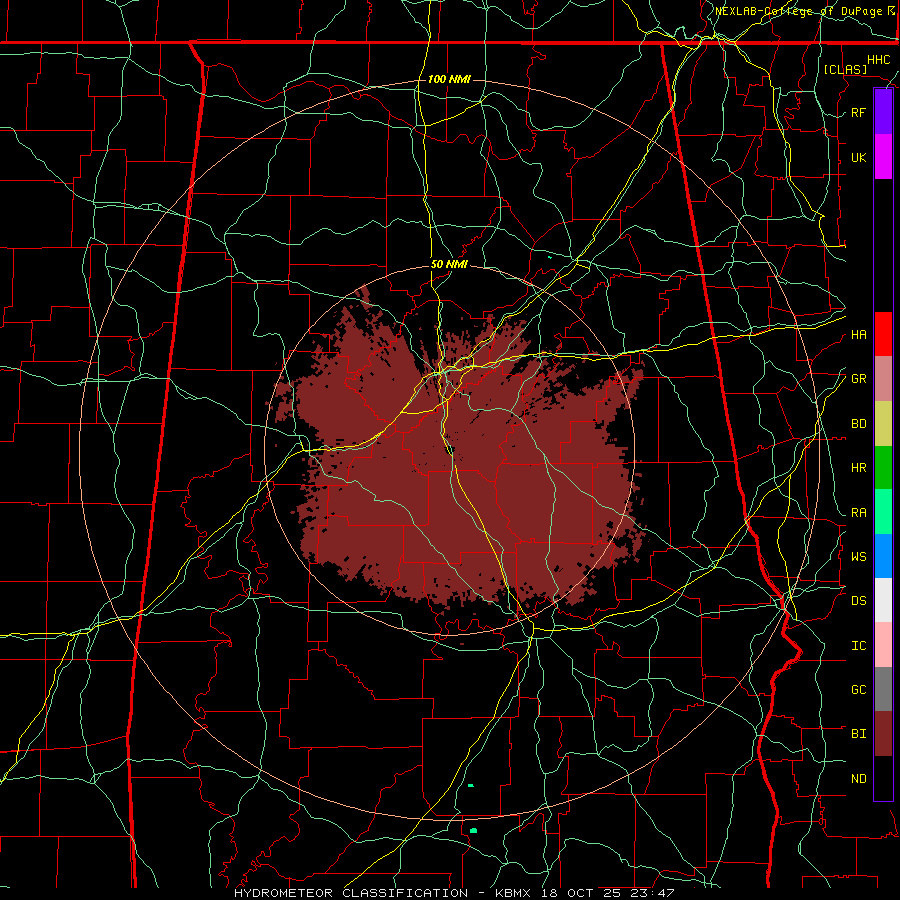Click the WS legend label
The width and height of the screenshot is (900, 900).
click(x=858, y=556)
